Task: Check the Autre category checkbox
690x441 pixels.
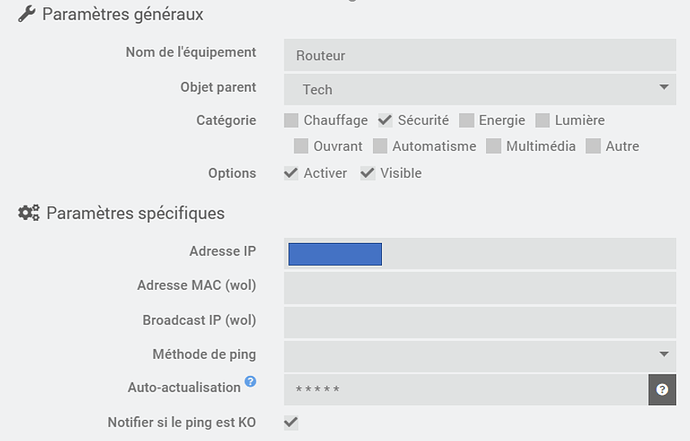Action: click(x=593, y=147)
